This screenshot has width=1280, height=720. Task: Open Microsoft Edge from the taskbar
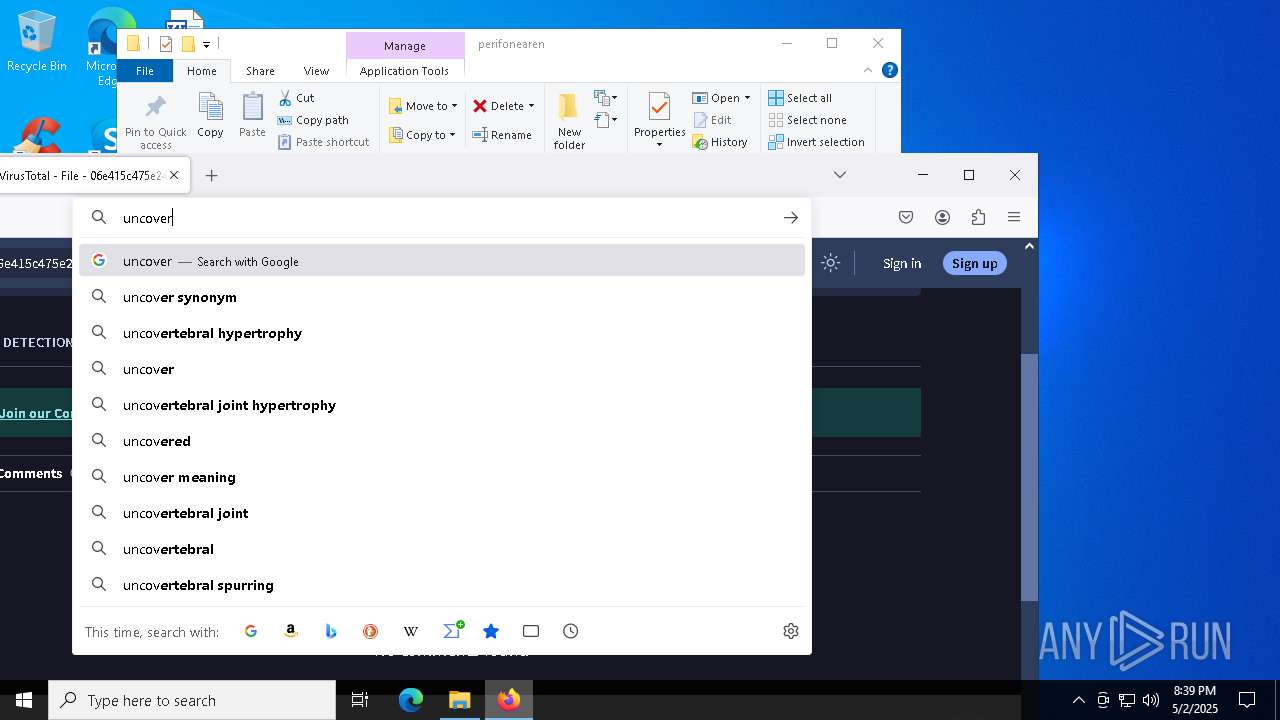[x=411, y=700]
